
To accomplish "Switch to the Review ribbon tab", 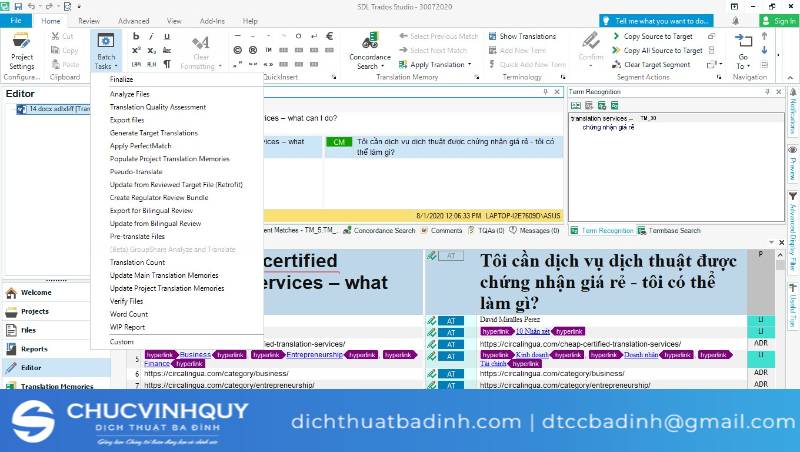I will pyautogui.click(x=89, y=21).
